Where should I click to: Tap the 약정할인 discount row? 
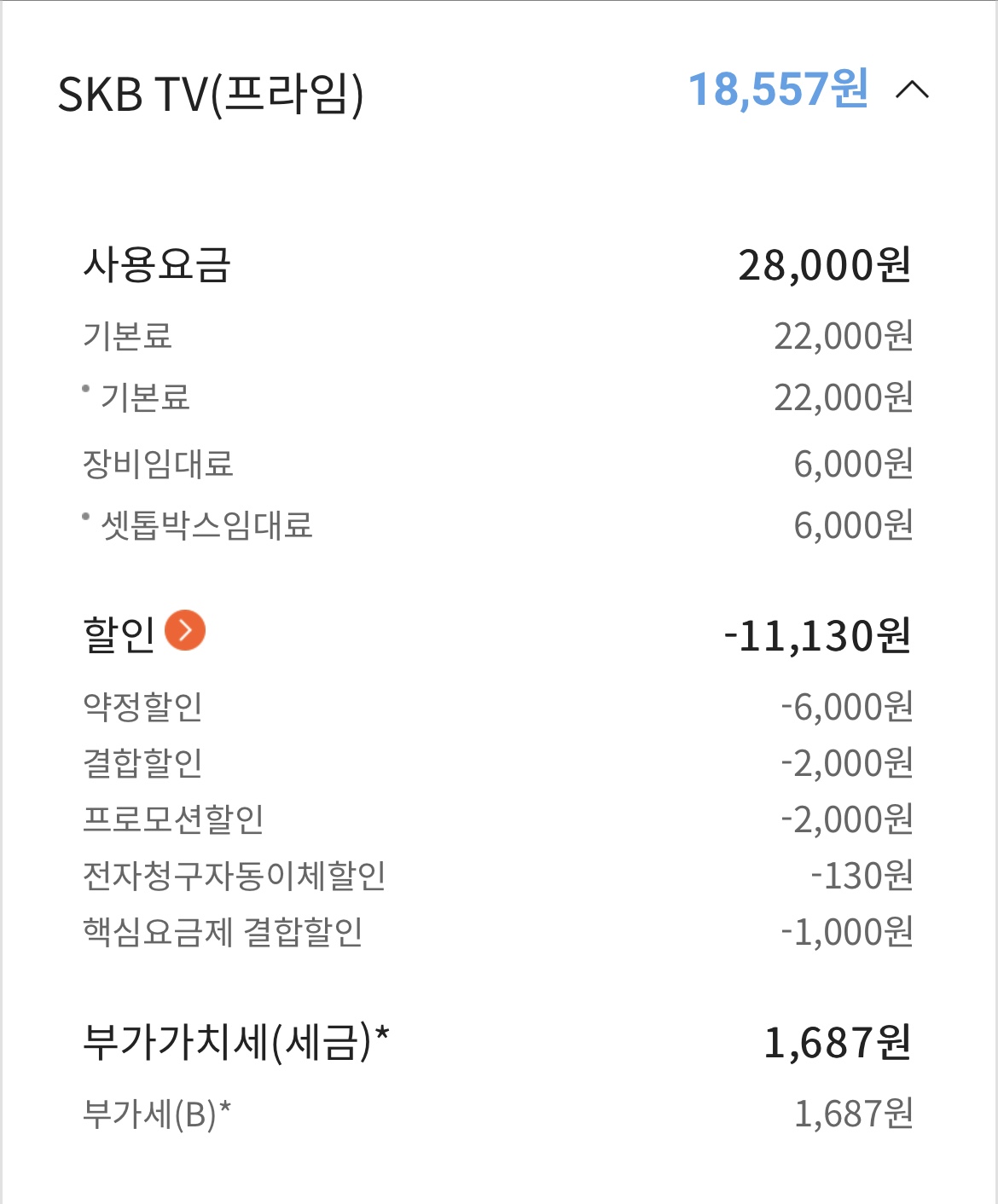tap(142, 706)
